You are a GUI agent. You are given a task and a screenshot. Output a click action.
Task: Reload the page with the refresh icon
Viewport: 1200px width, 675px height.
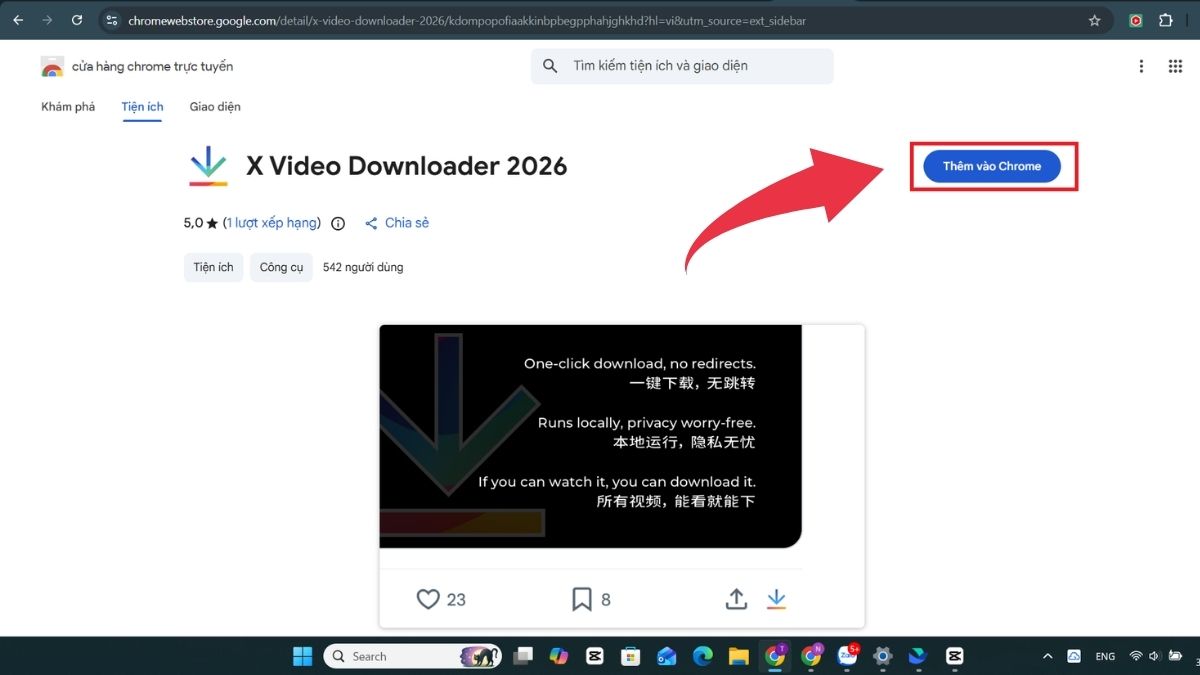coord(77,20)
